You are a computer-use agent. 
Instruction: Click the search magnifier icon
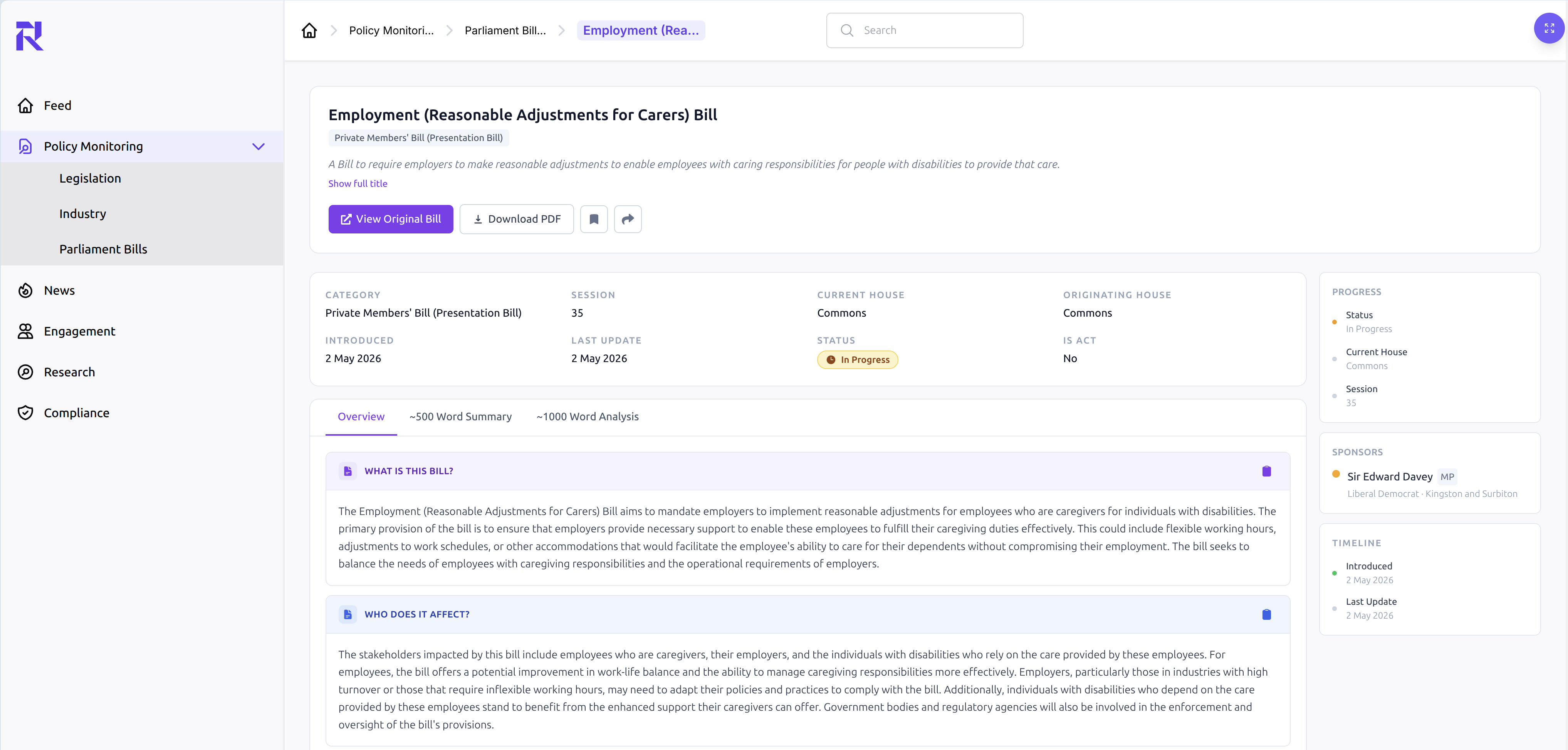click(847, 30)
